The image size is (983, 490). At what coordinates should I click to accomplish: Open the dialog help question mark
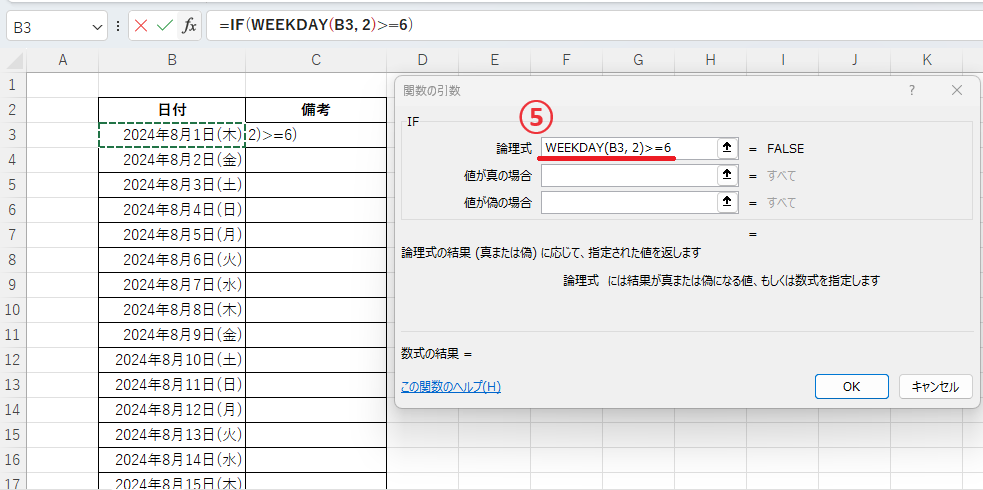pyautogui.click(x=912, y=90)
